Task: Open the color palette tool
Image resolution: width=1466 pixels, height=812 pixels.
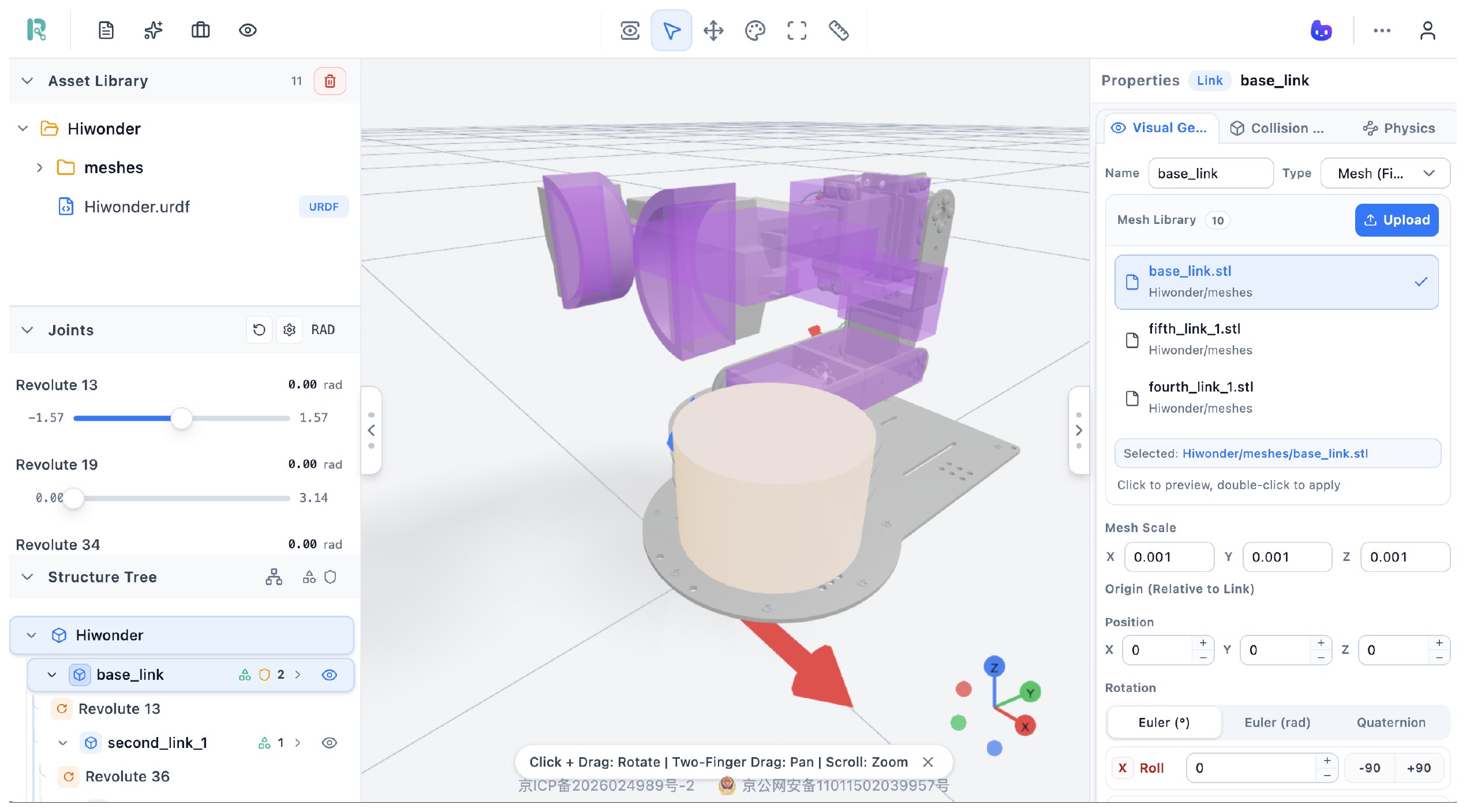Action: click(x=755, y=31)
